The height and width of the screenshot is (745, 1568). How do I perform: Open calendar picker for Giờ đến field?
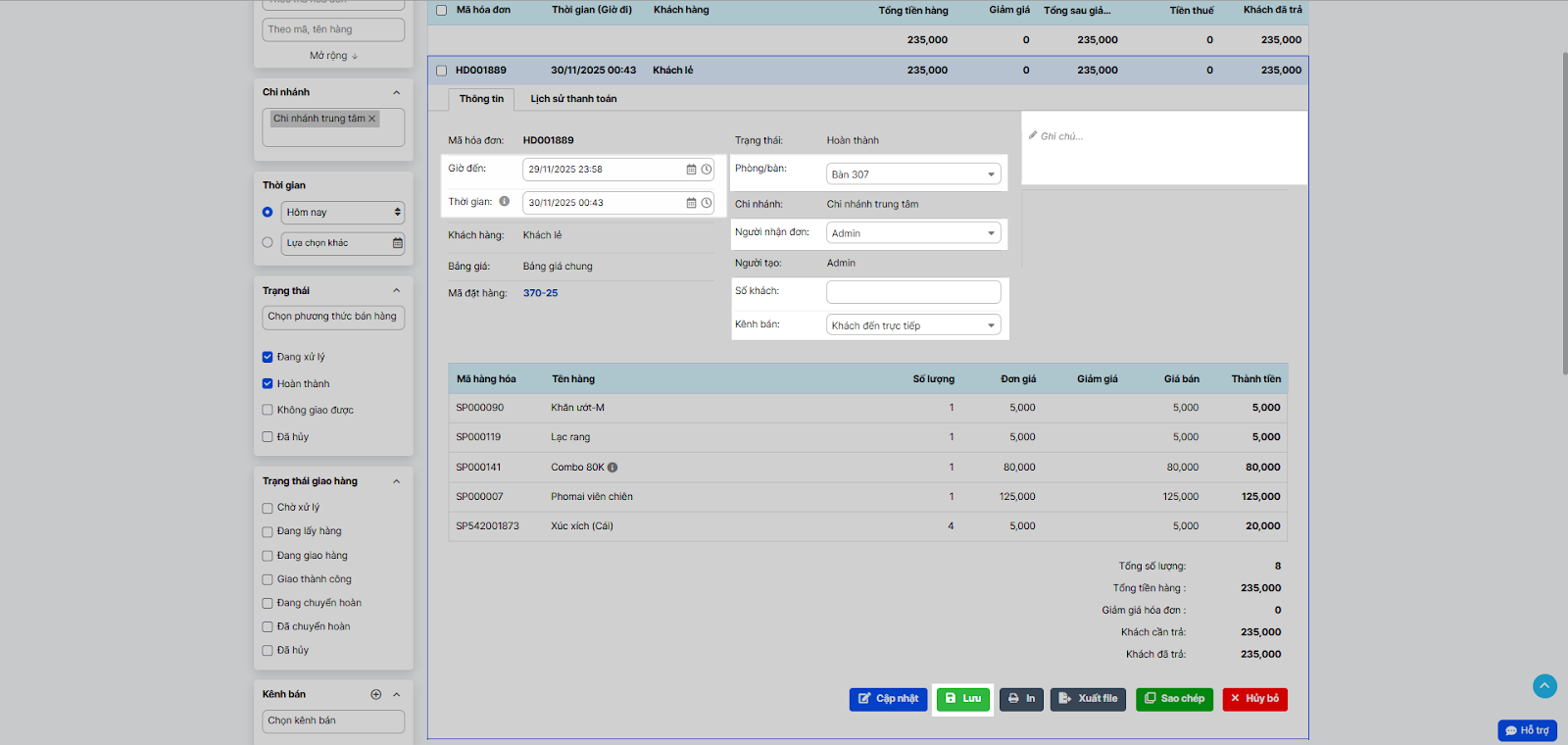coord(691,170)
